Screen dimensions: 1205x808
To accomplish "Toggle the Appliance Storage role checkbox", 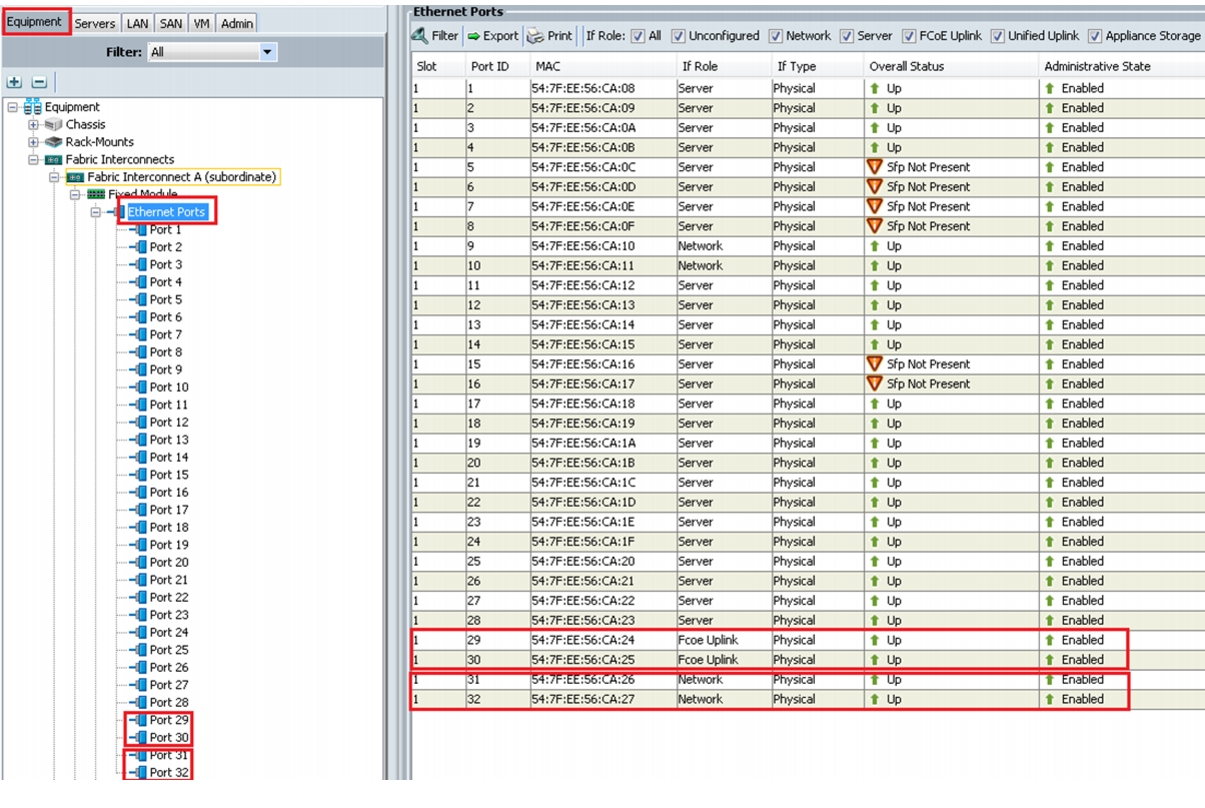I will (1096, 36).
